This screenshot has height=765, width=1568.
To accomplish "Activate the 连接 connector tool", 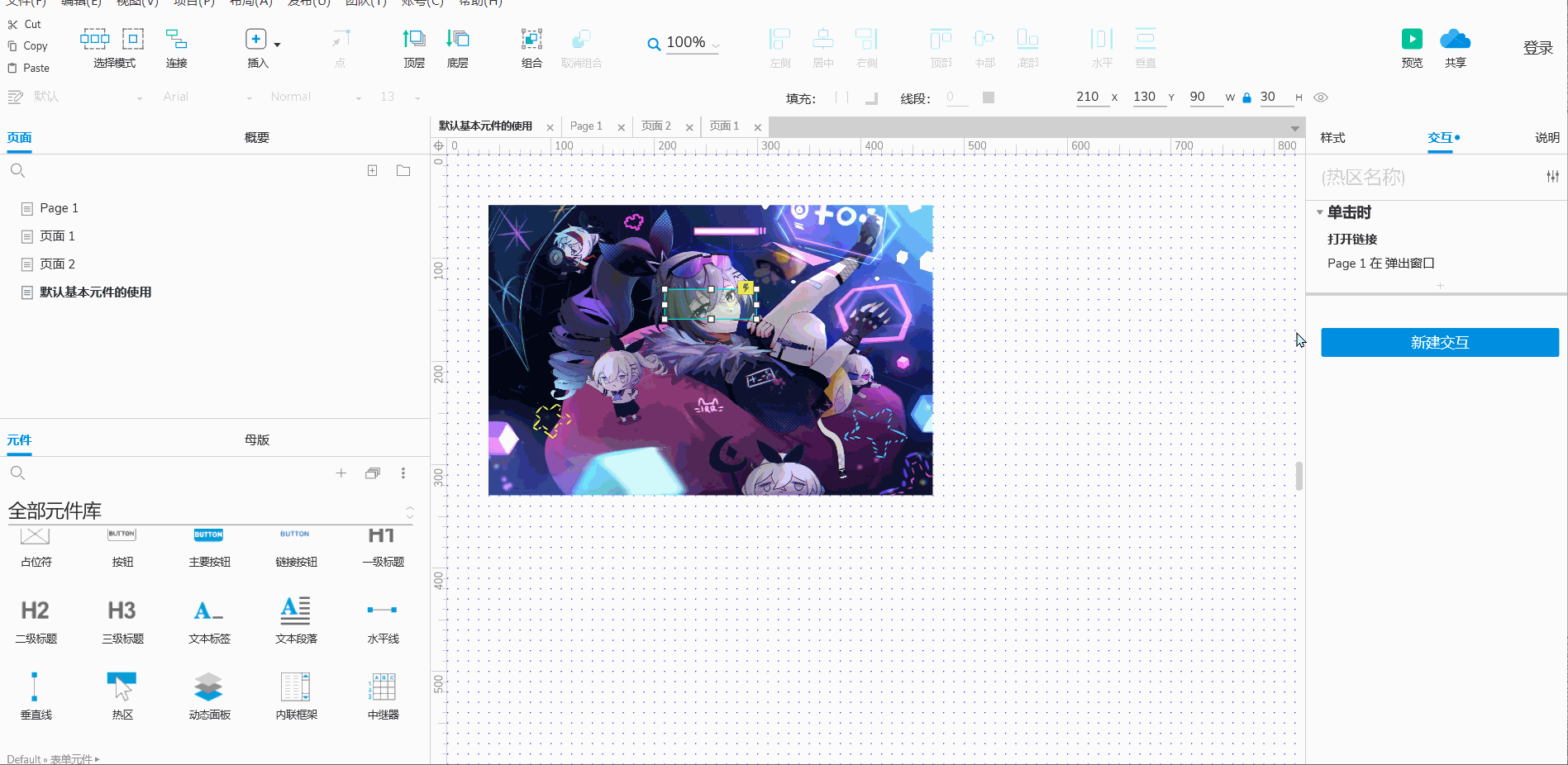I will click(176, 39).
